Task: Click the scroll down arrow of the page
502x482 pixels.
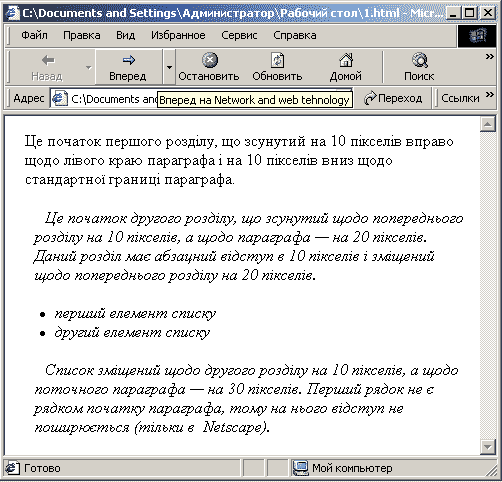Action: [488, 447]
